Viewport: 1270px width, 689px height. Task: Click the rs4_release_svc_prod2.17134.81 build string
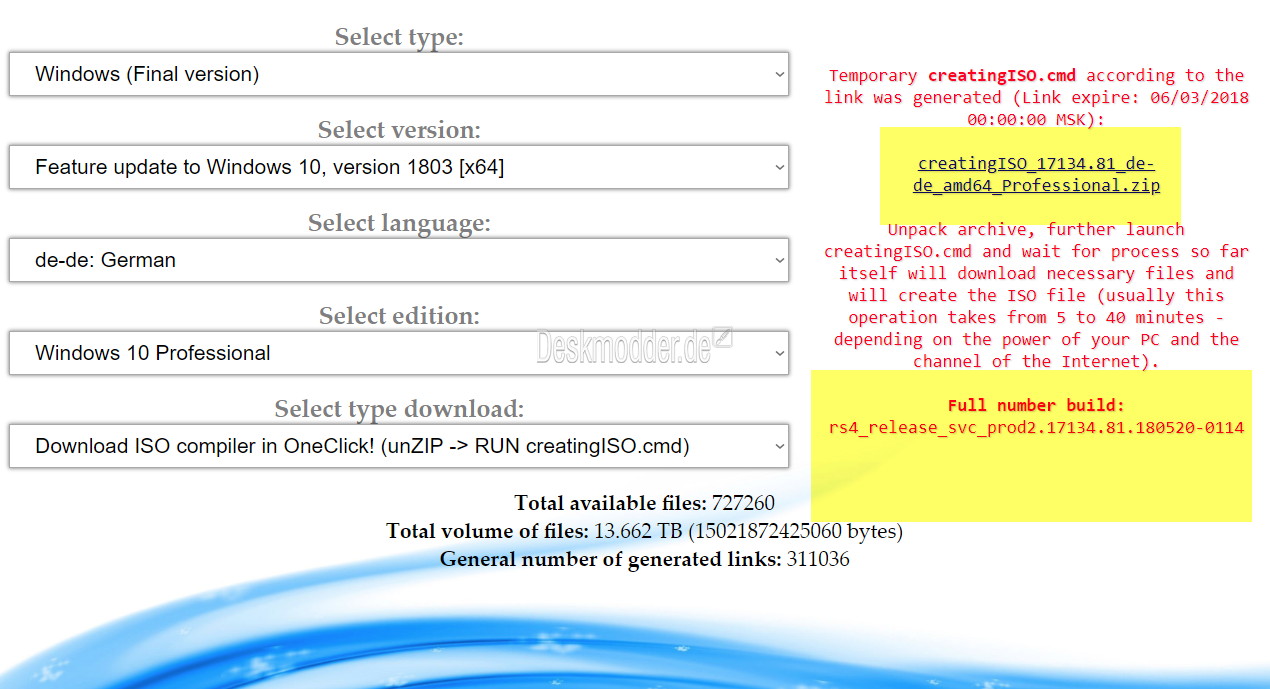[1036, 428]
